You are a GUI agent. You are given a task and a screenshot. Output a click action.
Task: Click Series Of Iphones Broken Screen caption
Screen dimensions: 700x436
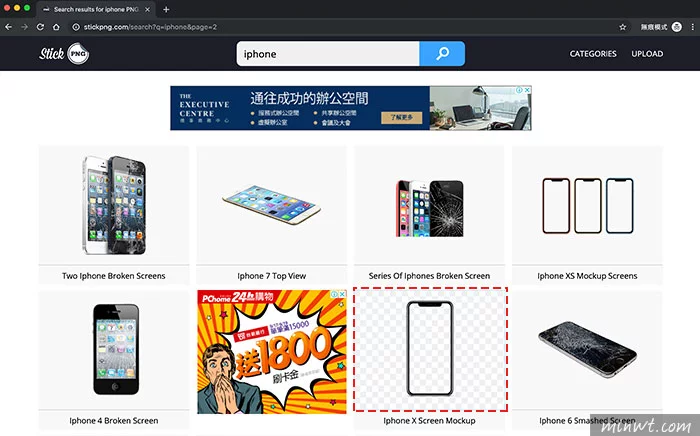click(x=429, y=276)
